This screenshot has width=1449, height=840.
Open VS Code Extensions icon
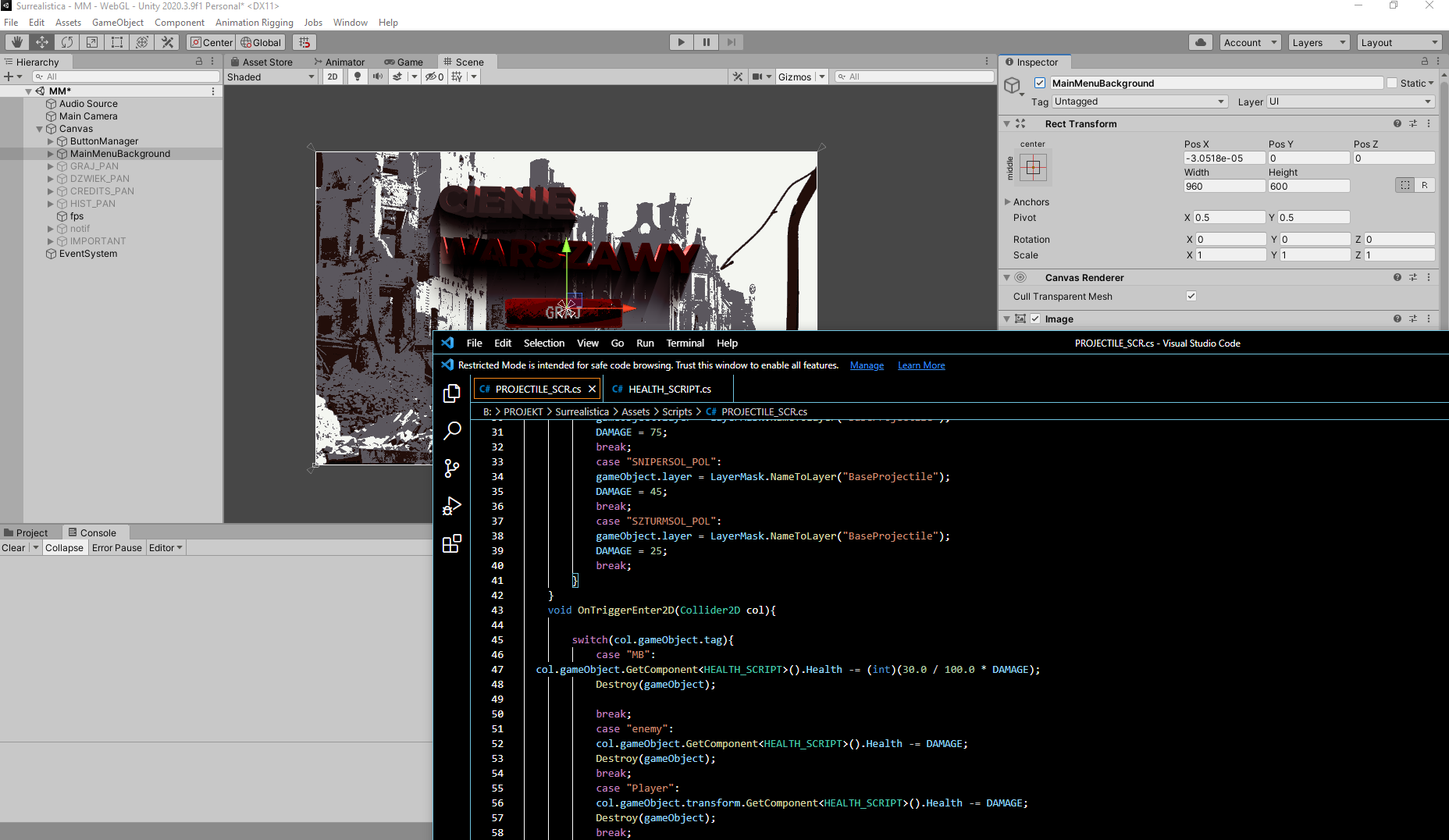(452, 543)
